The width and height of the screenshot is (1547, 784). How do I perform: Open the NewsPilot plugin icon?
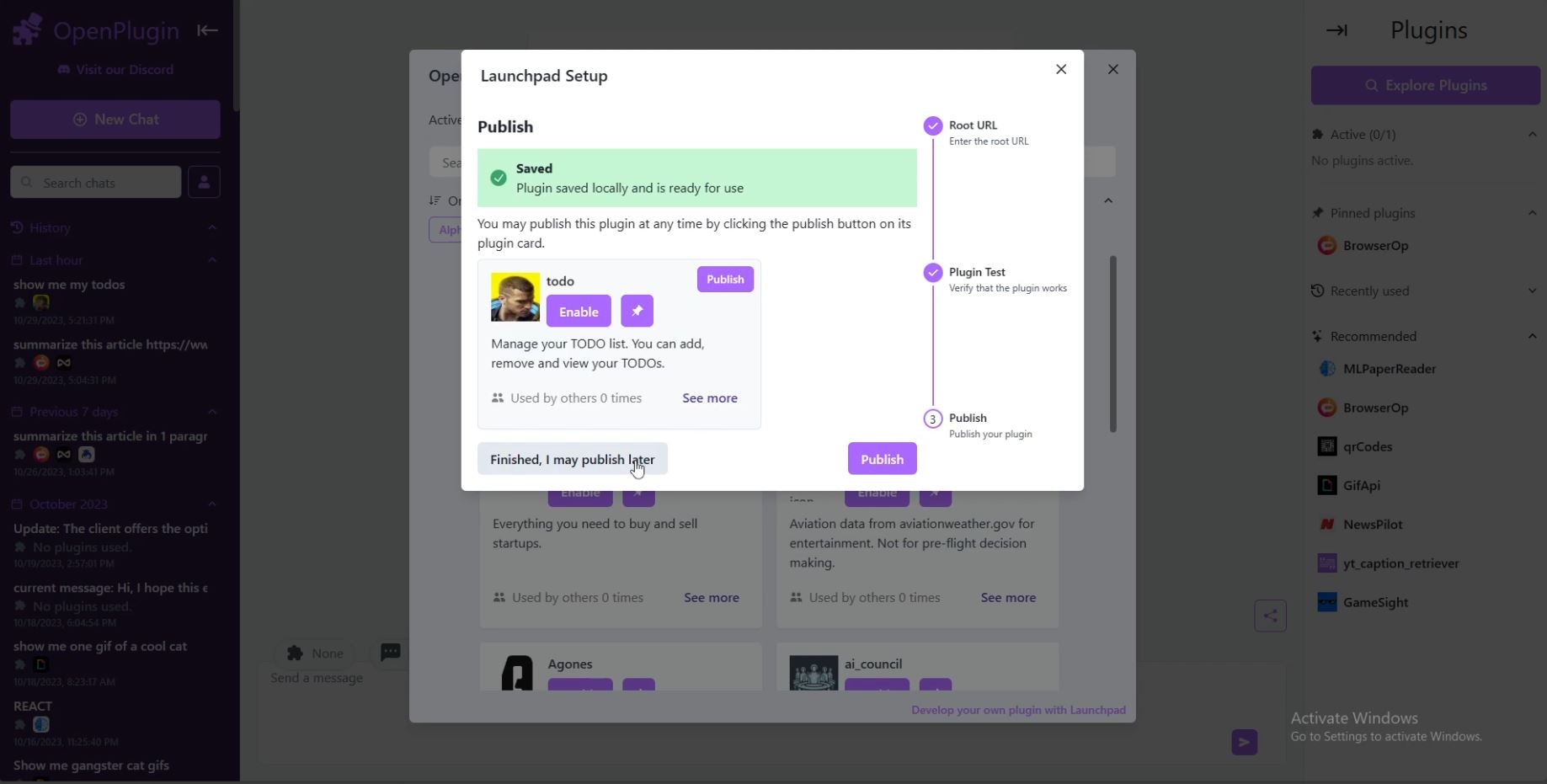[1327, 524]
